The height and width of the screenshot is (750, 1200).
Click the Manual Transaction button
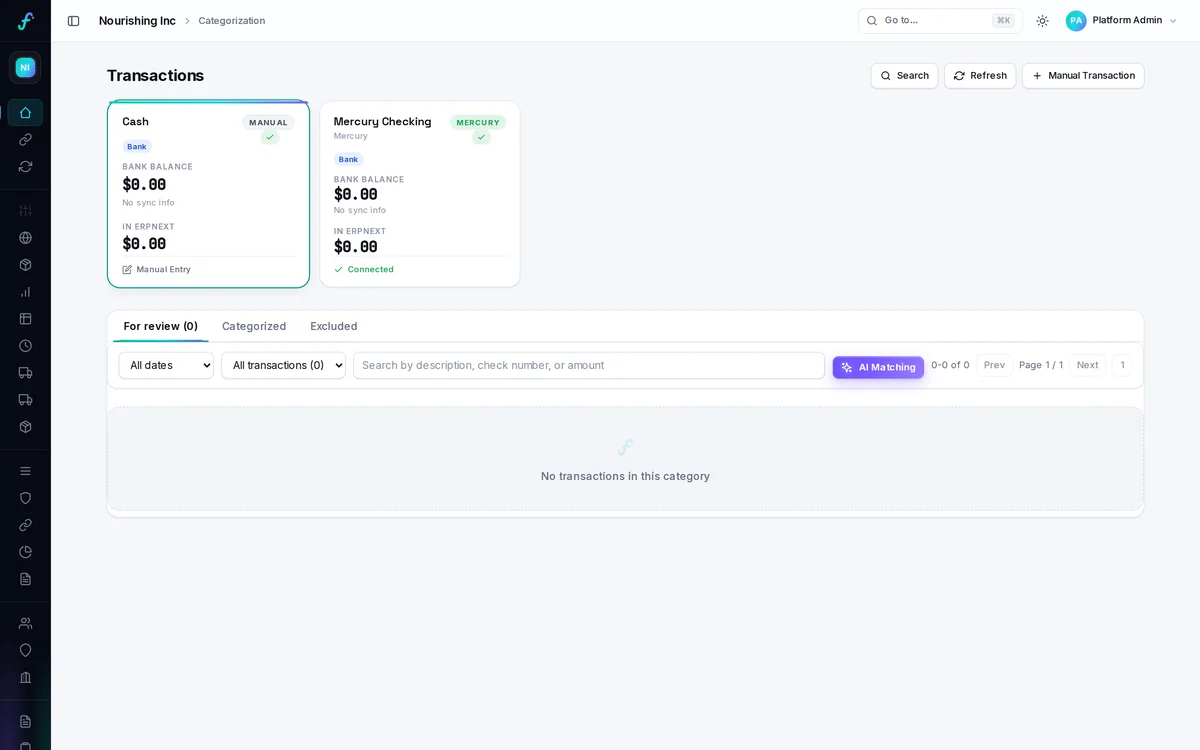coord(1083,76)
